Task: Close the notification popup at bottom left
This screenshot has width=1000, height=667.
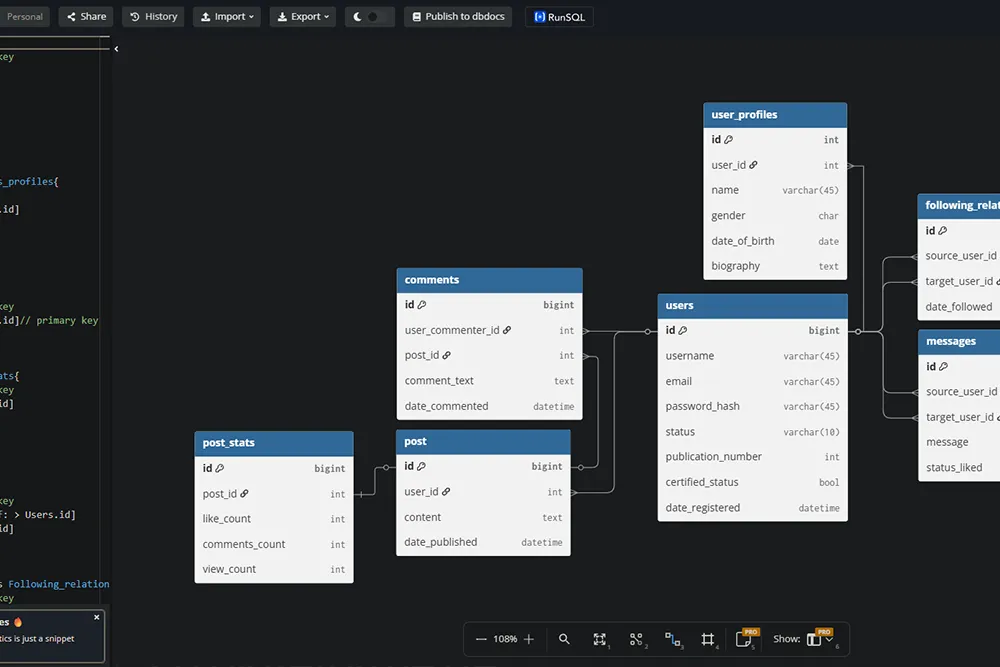Action: pyautogui.click(x=97, y=617)
